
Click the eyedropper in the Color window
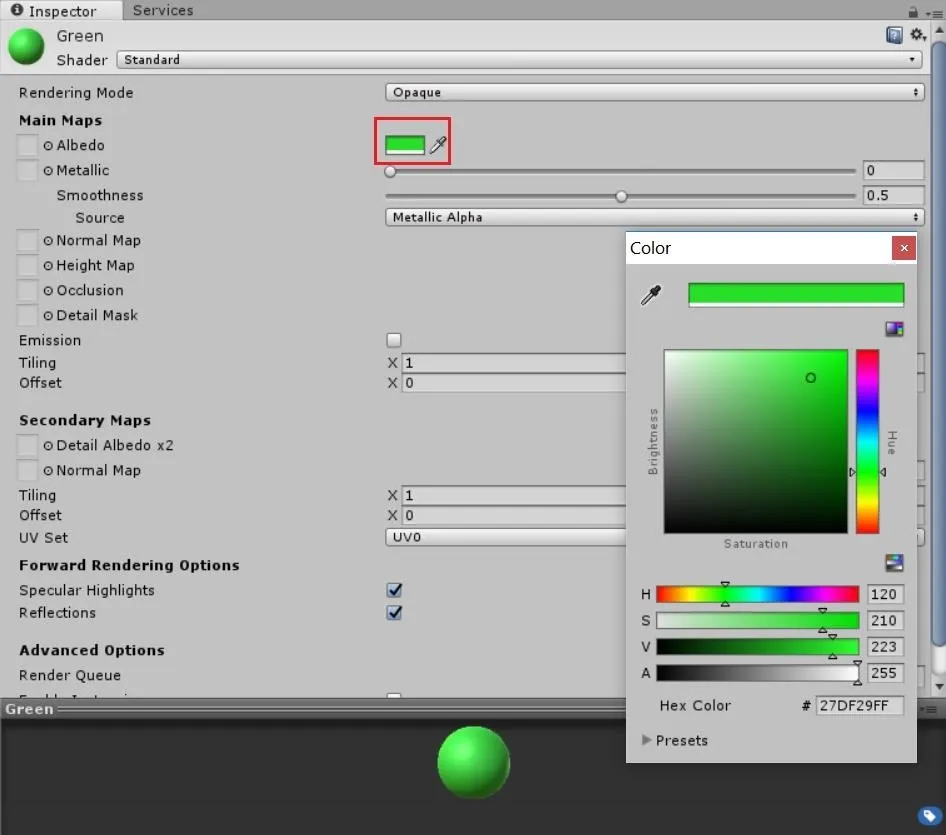(x=651, y=295)
